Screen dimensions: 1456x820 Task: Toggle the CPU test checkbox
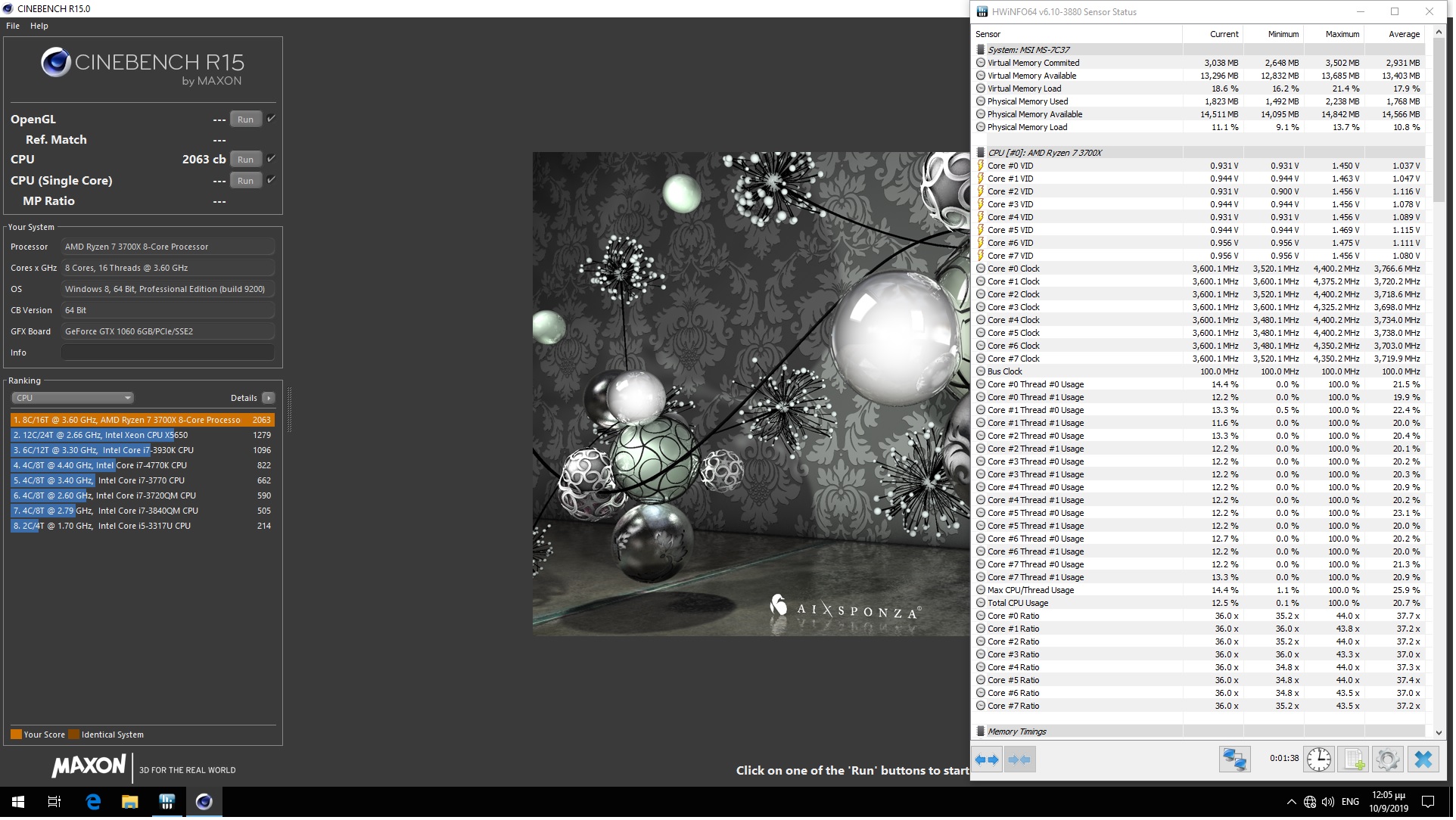tap(272, 159)
